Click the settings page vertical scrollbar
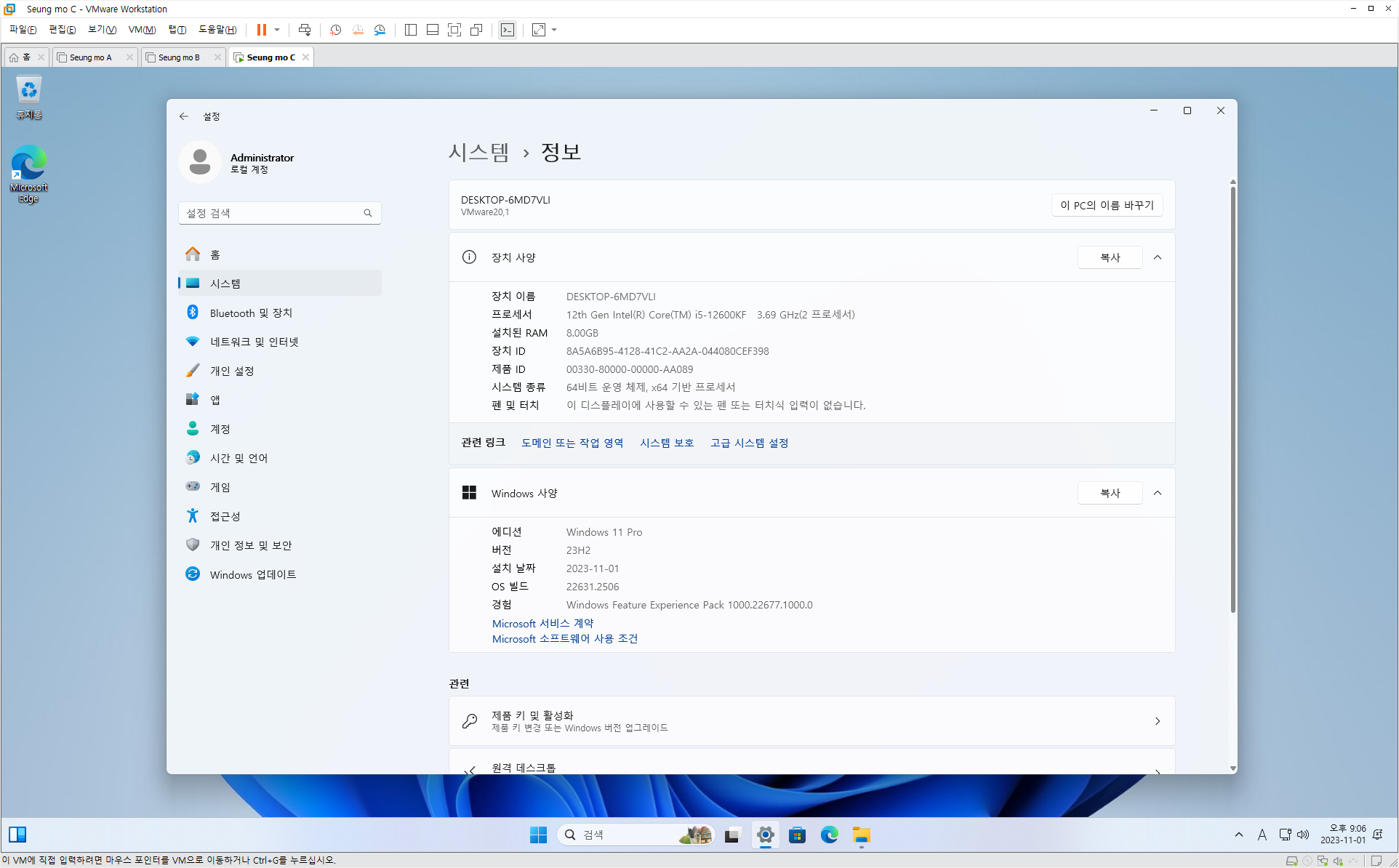This screenshot has width=1399, height=868. [1232, 400]
